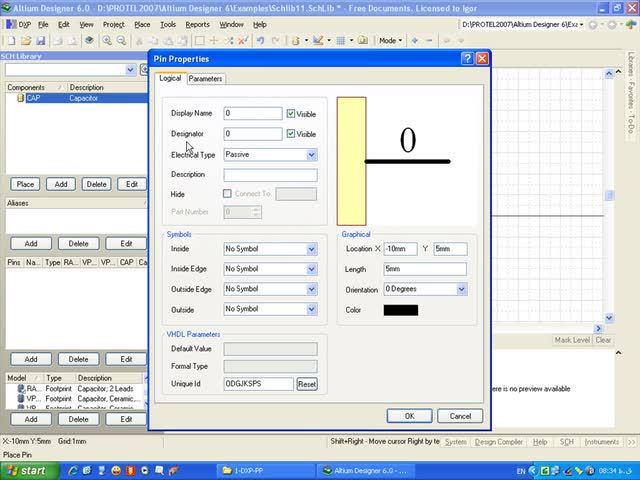Click the Design Compiler status bar button
640x480 pixels.
coord(498,442)
